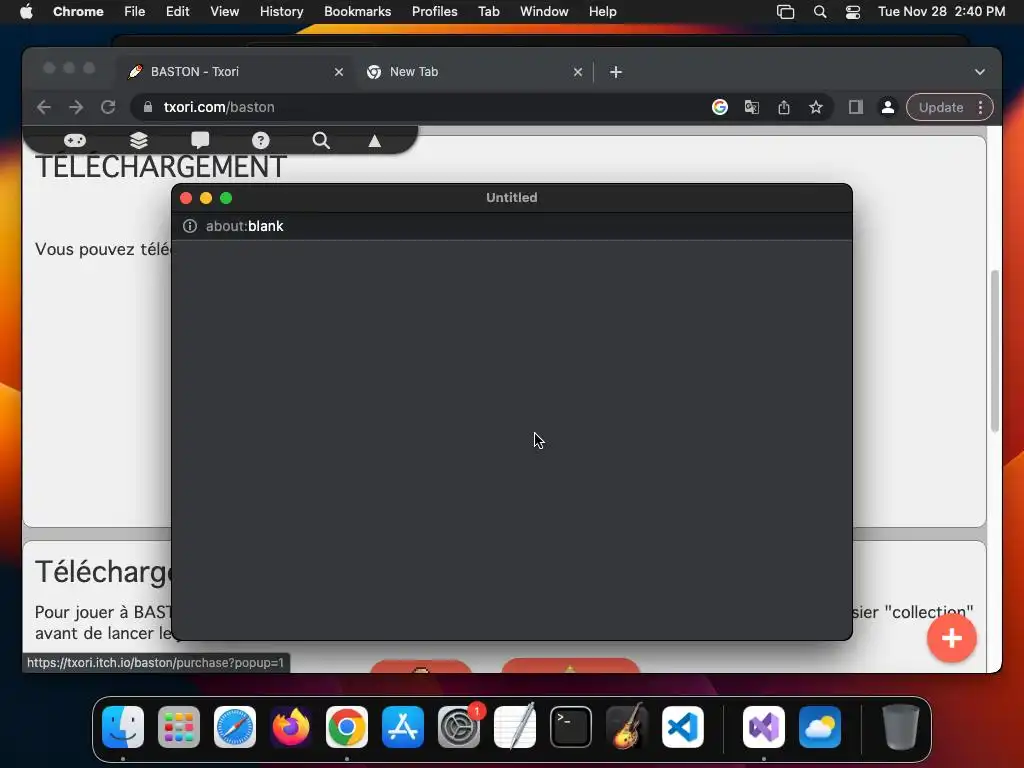Image resolution: width=1024 pixels, height=768 pixels.
Task: Open the Chrome app menu
Action: pyautogui.click(x=78, y=12)
